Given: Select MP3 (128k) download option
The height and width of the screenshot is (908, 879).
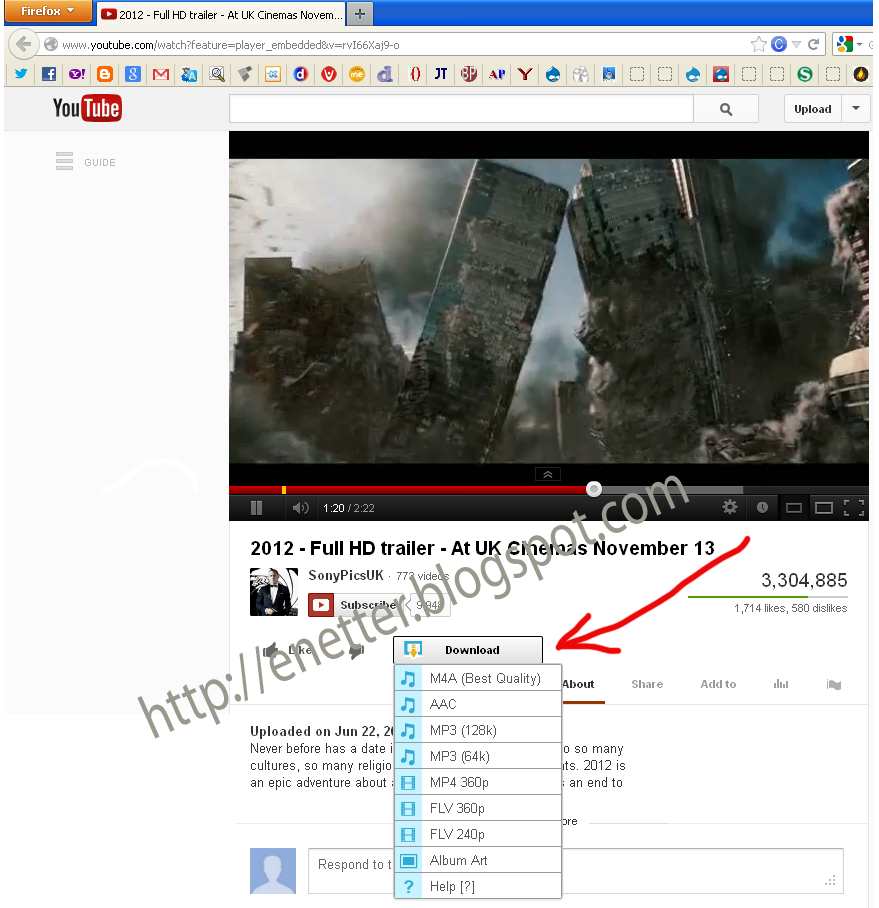Looking at the screenshot, I should tap(478, 730).
